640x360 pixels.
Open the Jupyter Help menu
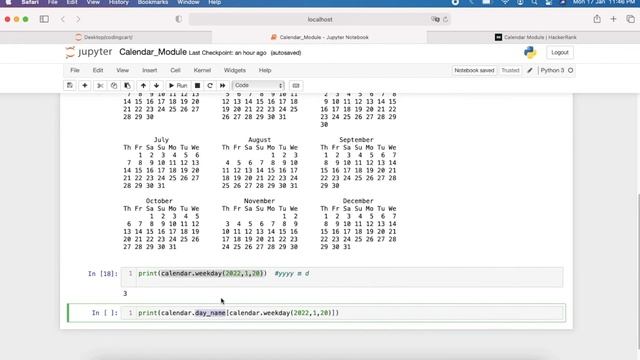[x=265, y=70]
